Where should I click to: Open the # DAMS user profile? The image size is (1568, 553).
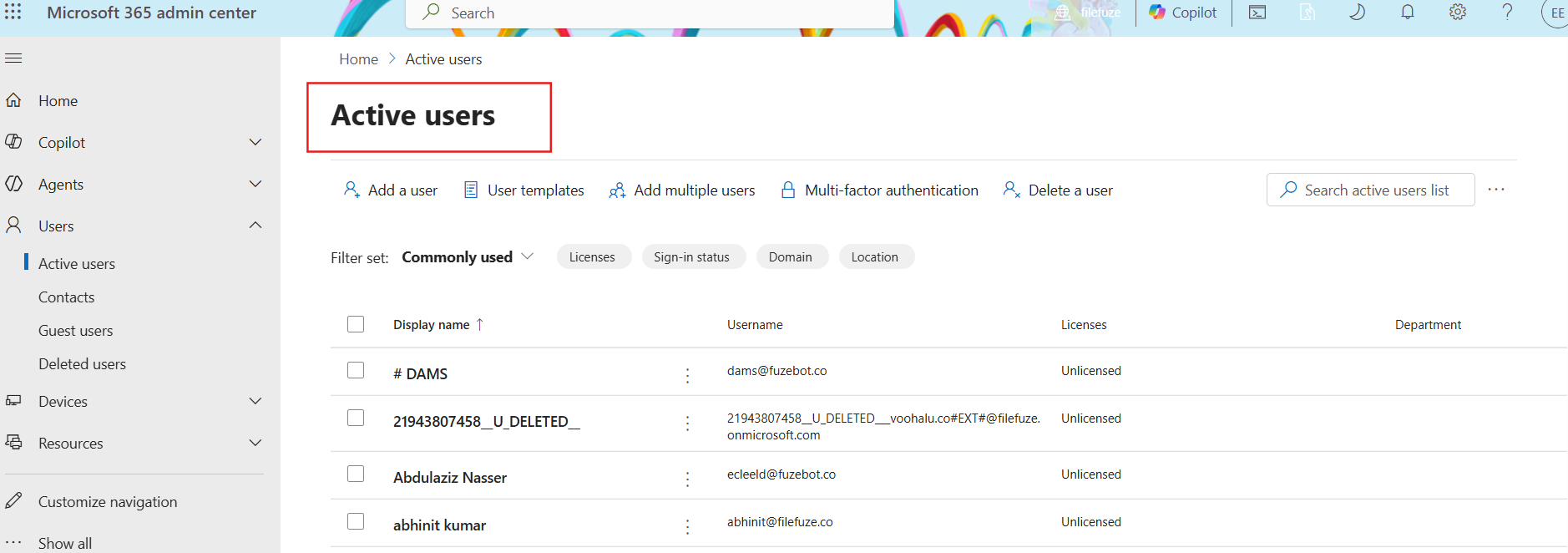pos(421,373)
